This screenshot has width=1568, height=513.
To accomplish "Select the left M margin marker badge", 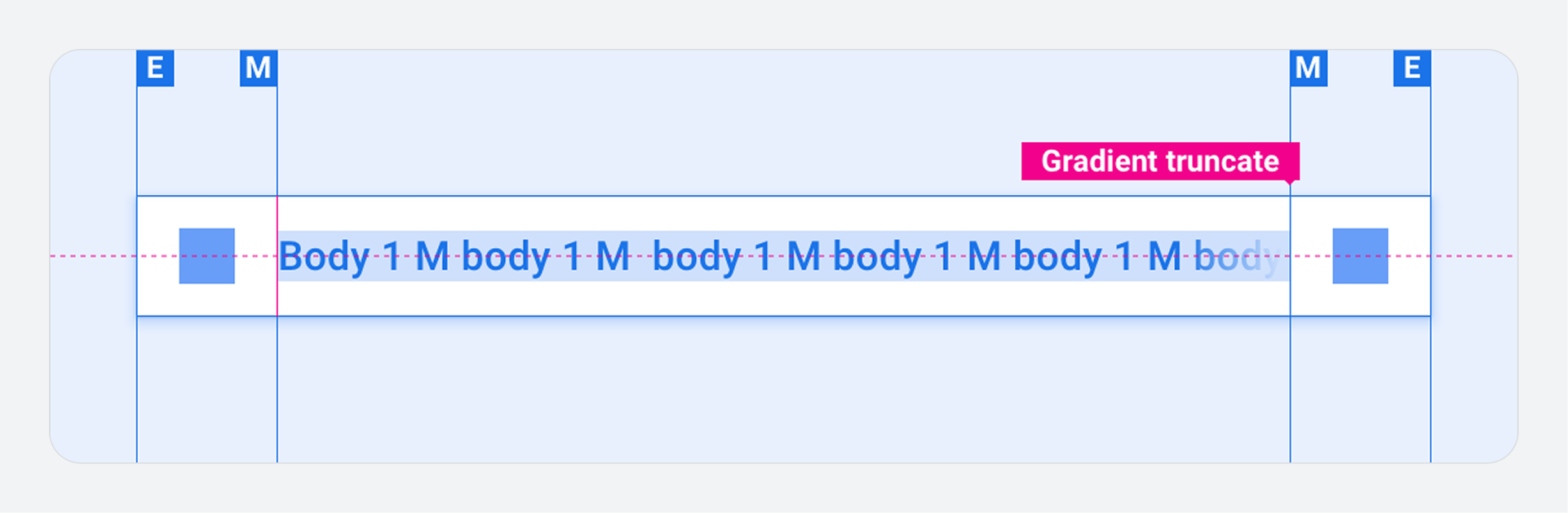I will coord(259,68).
